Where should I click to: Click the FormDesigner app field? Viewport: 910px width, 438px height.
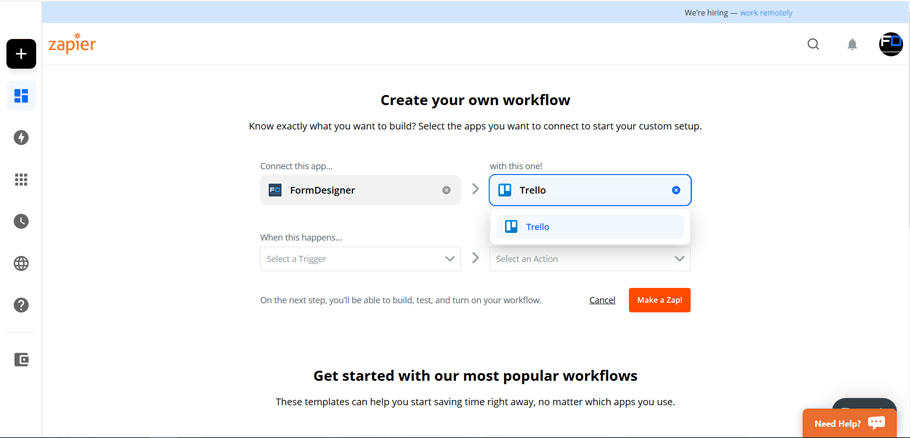(x=360, y=190)
